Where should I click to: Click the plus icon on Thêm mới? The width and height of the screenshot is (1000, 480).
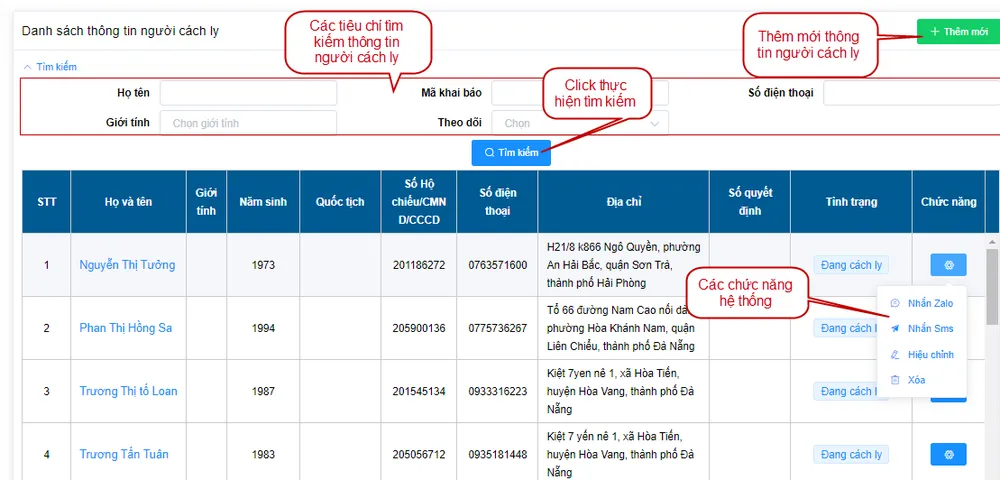(935, 32)
